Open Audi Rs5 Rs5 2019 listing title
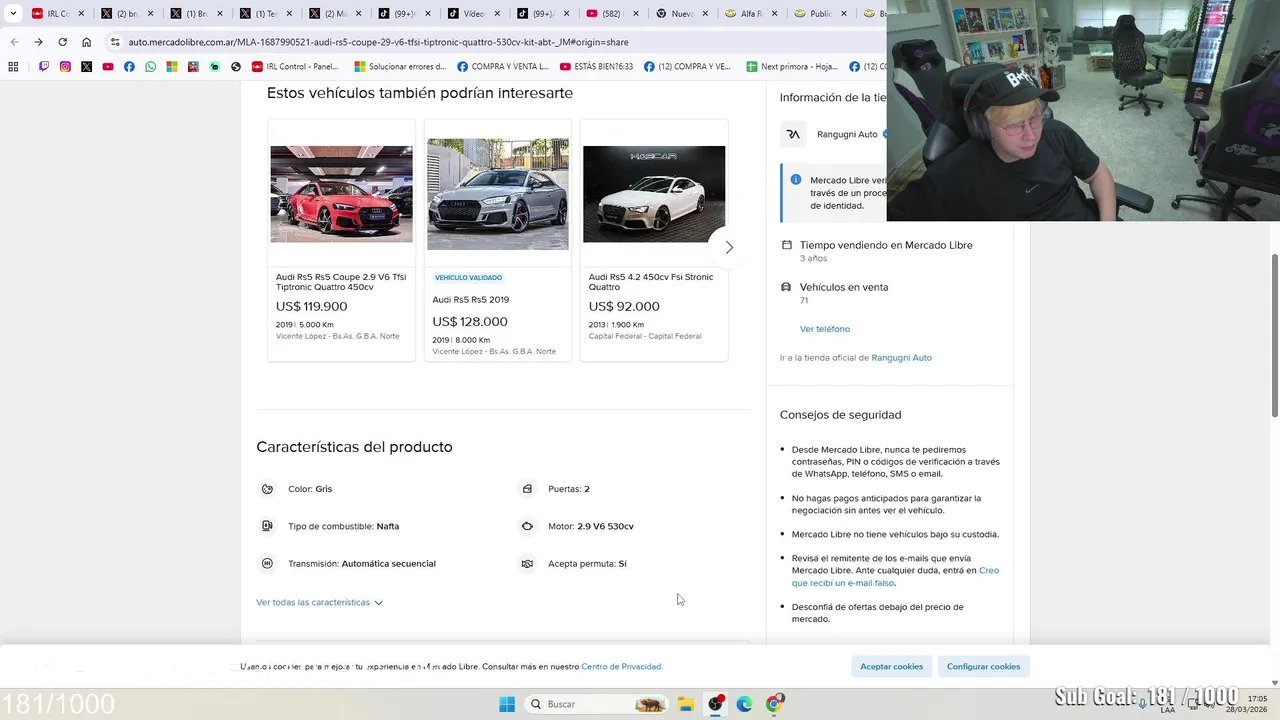The width and height of the screenshot is (1280, 720). [x=471, y=300]
